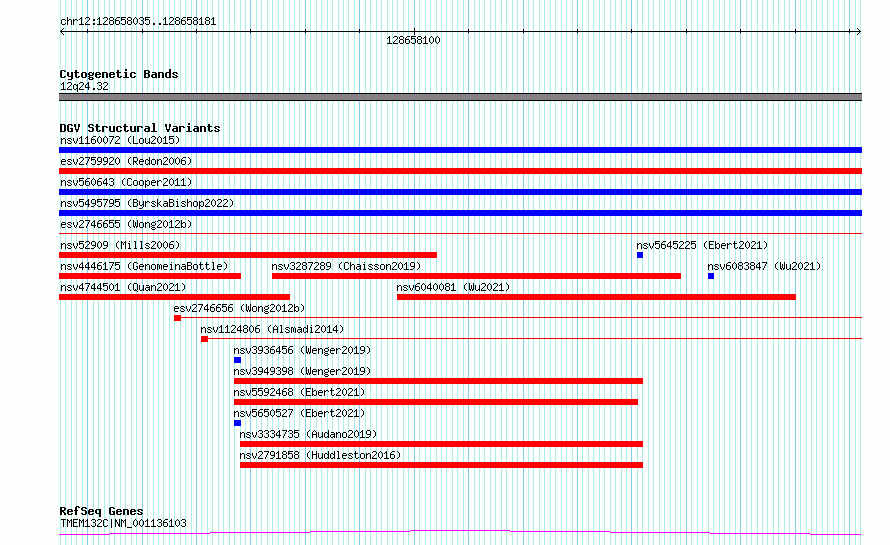Select the red bar under nsv52909 (Mills2006)
Image resolution: width=890 pixels, height=545 pixels.
[248, 255]
